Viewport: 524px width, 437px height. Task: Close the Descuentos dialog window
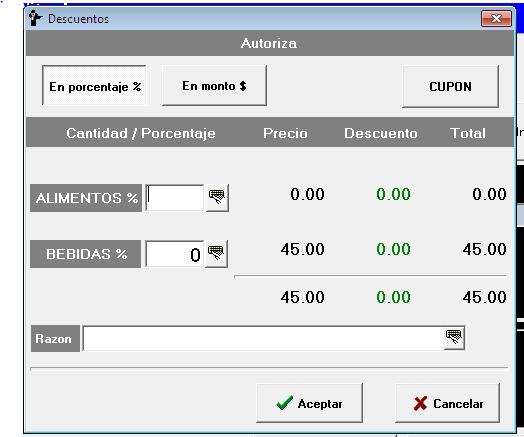click(496, 18)
